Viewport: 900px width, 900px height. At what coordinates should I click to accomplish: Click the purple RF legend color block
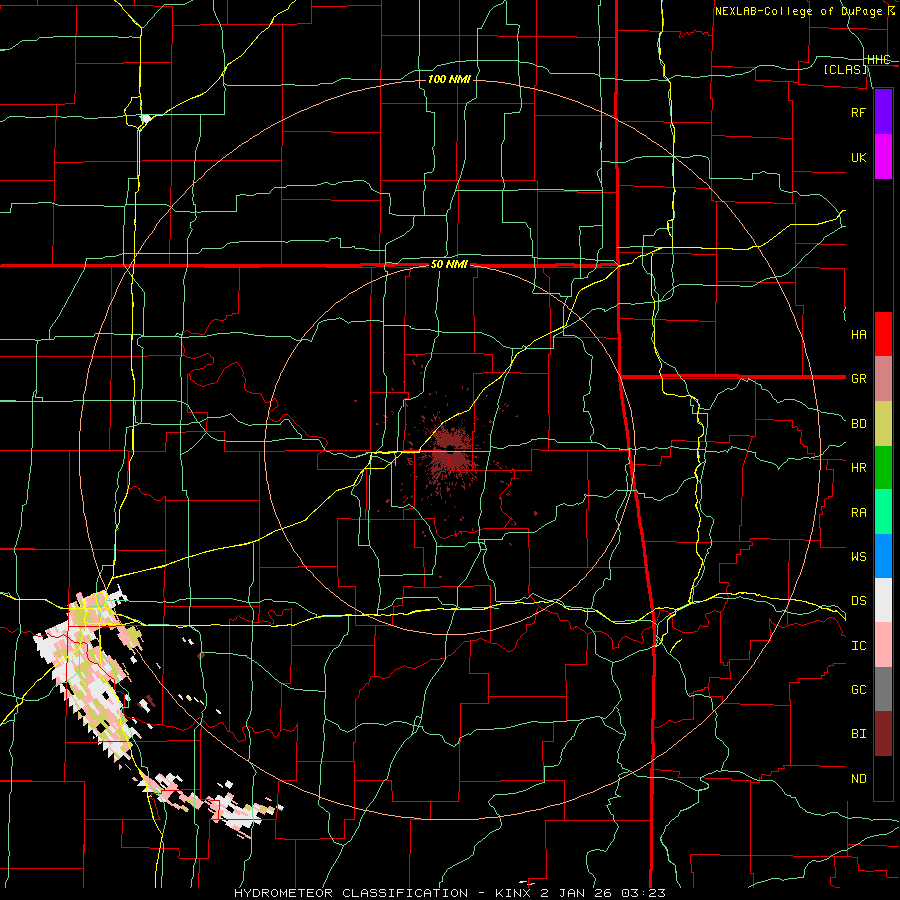[883, 112]
